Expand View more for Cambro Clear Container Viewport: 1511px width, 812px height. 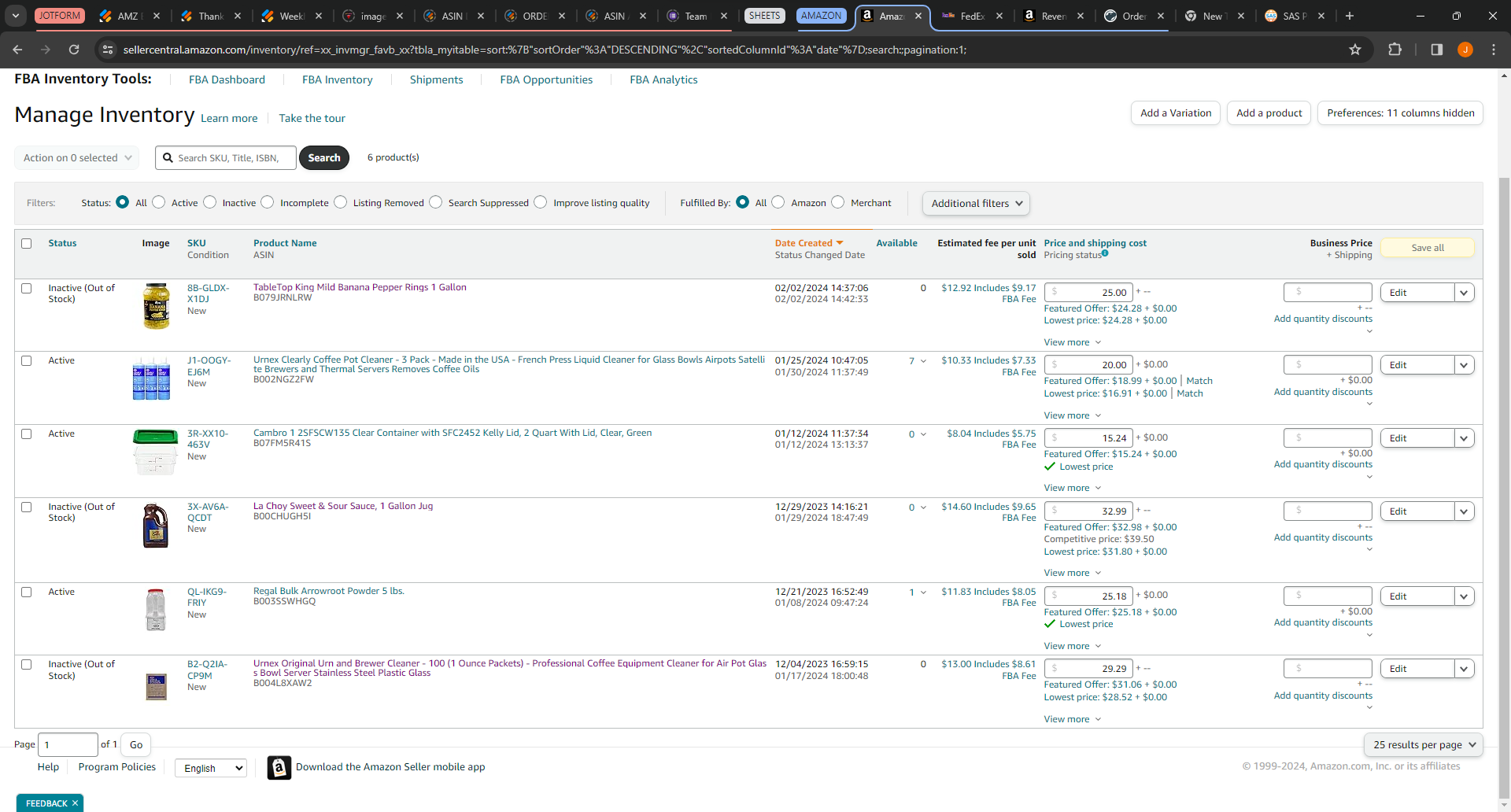(x=1073, y=489)
